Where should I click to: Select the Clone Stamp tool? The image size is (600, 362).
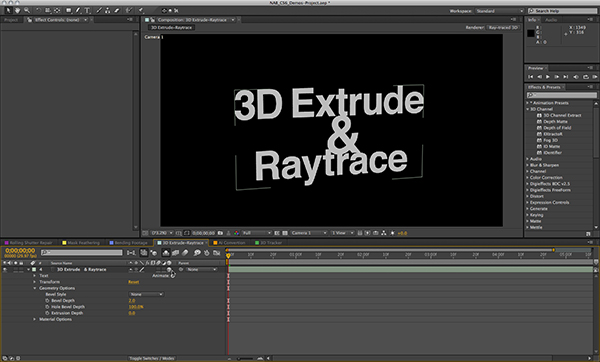point(108,10)
